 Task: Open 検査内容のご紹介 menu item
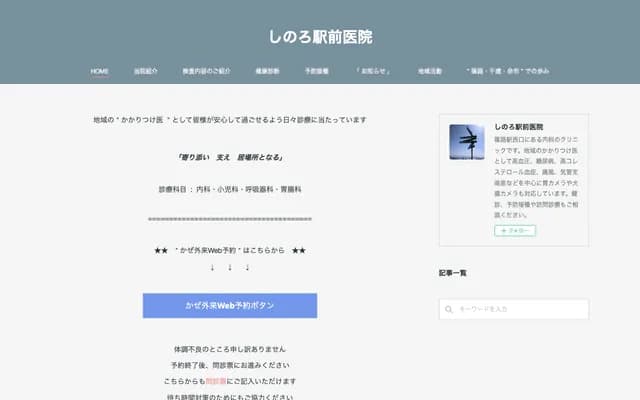click(206, 72)
